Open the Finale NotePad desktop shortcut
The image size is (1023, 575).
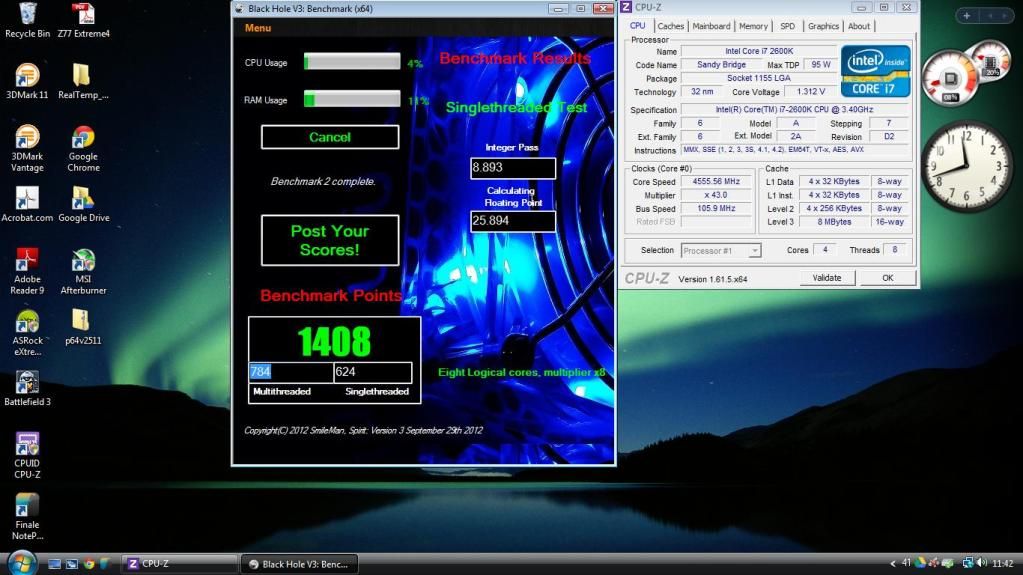tap(27, 516)
